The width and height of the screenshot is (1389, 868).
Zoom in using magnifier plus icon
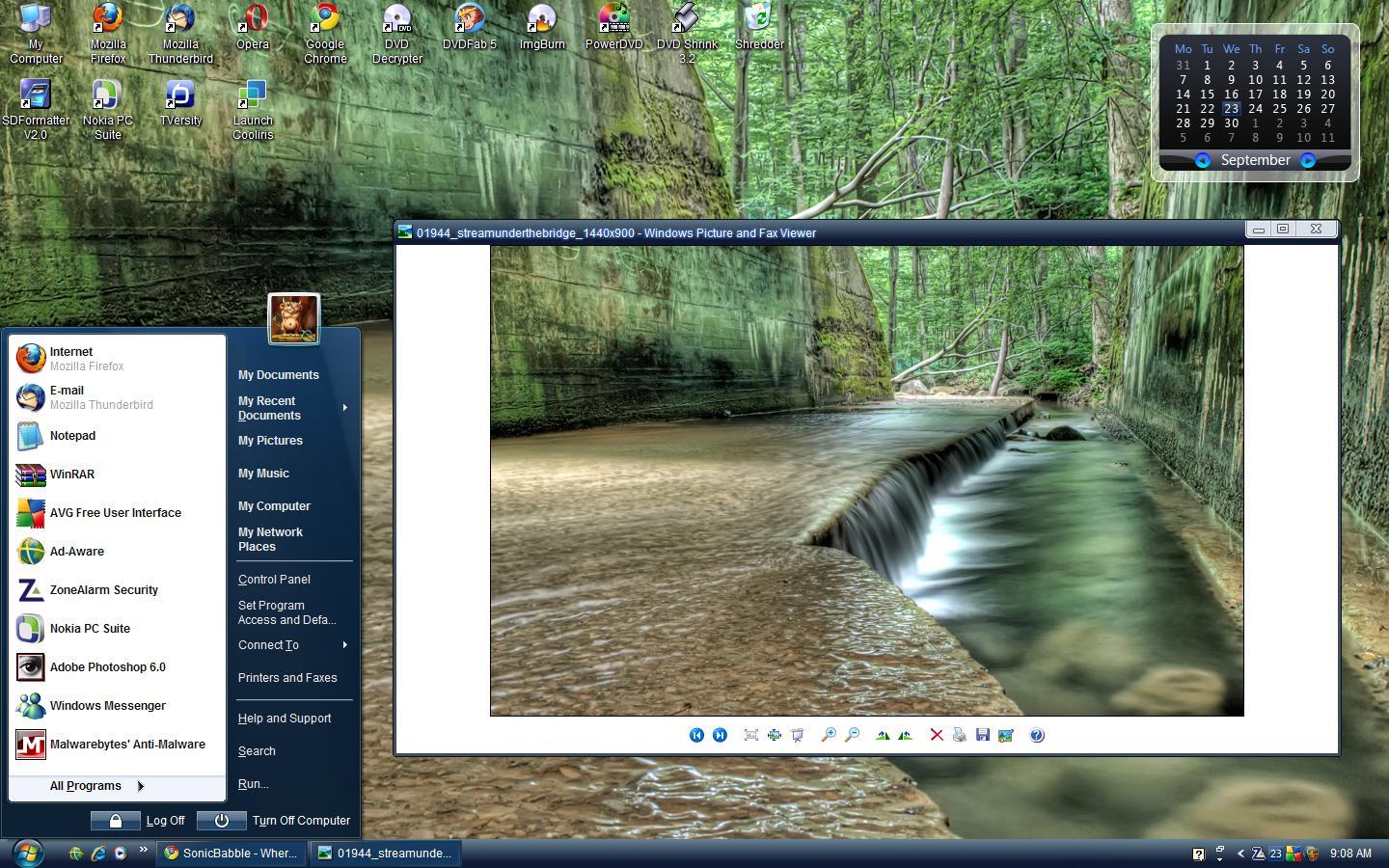point(829,735)
